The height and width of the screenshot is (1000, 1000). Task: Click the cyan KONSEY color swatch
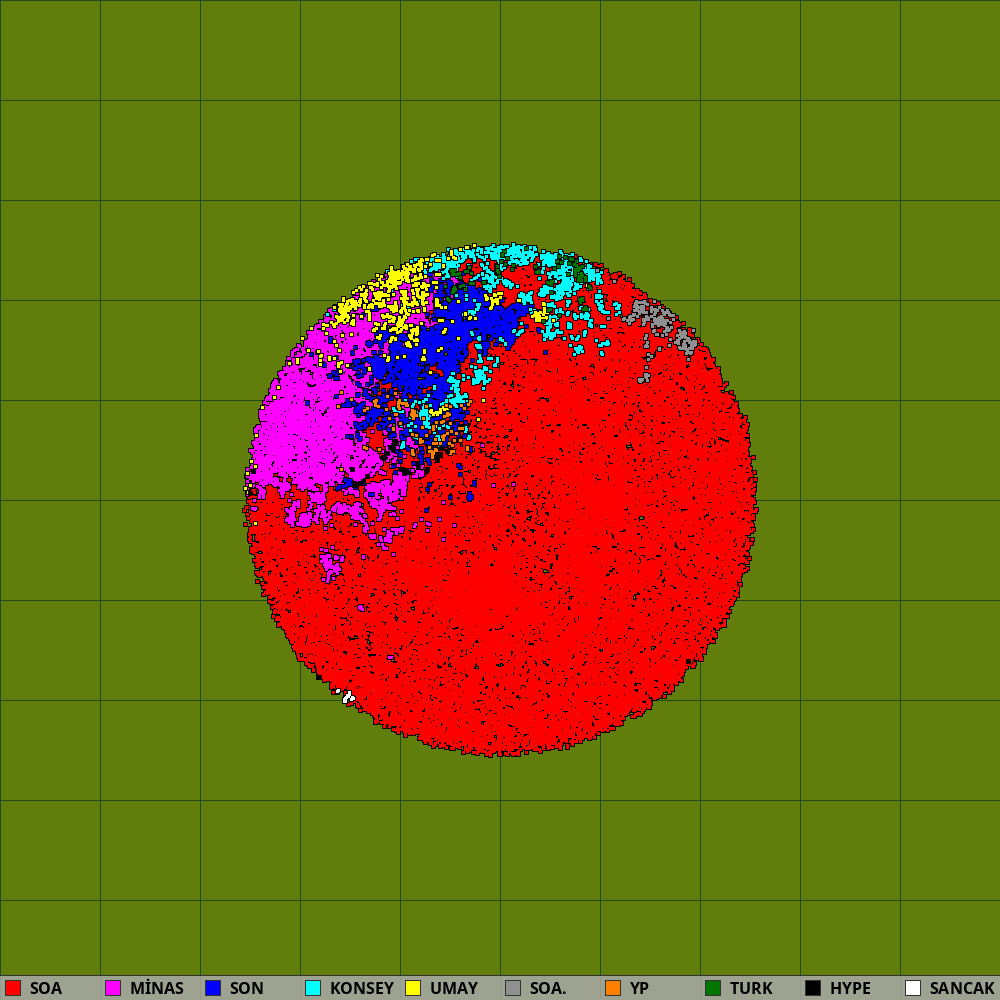[x=313, y=988]
